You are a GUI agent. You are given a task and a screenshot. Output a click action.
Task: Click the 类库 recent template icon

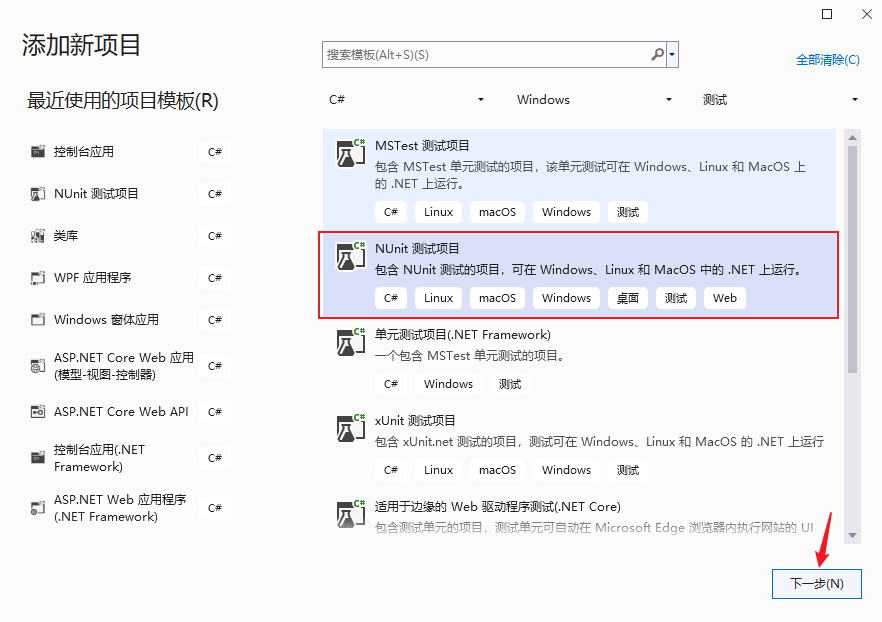pyautogui.click(x=38, y=236)
